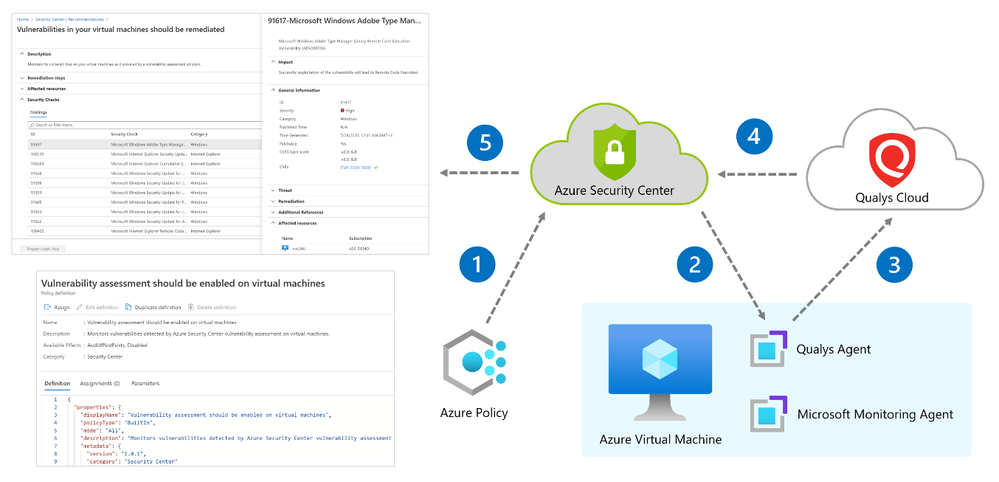Click the Assign policy icon
The width and height of the screenshot is (999, 482).
[x=47, y=307]
